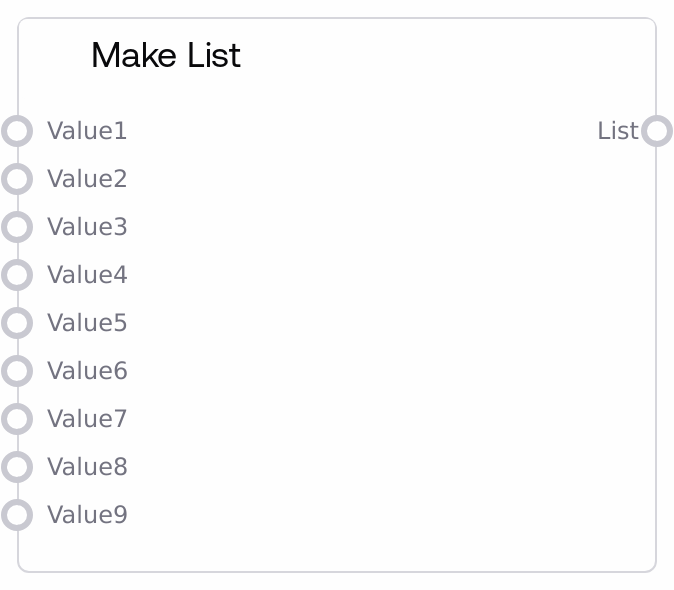
Task: Select the Value9 input socket circle
Action: click(x=17, y=515)
